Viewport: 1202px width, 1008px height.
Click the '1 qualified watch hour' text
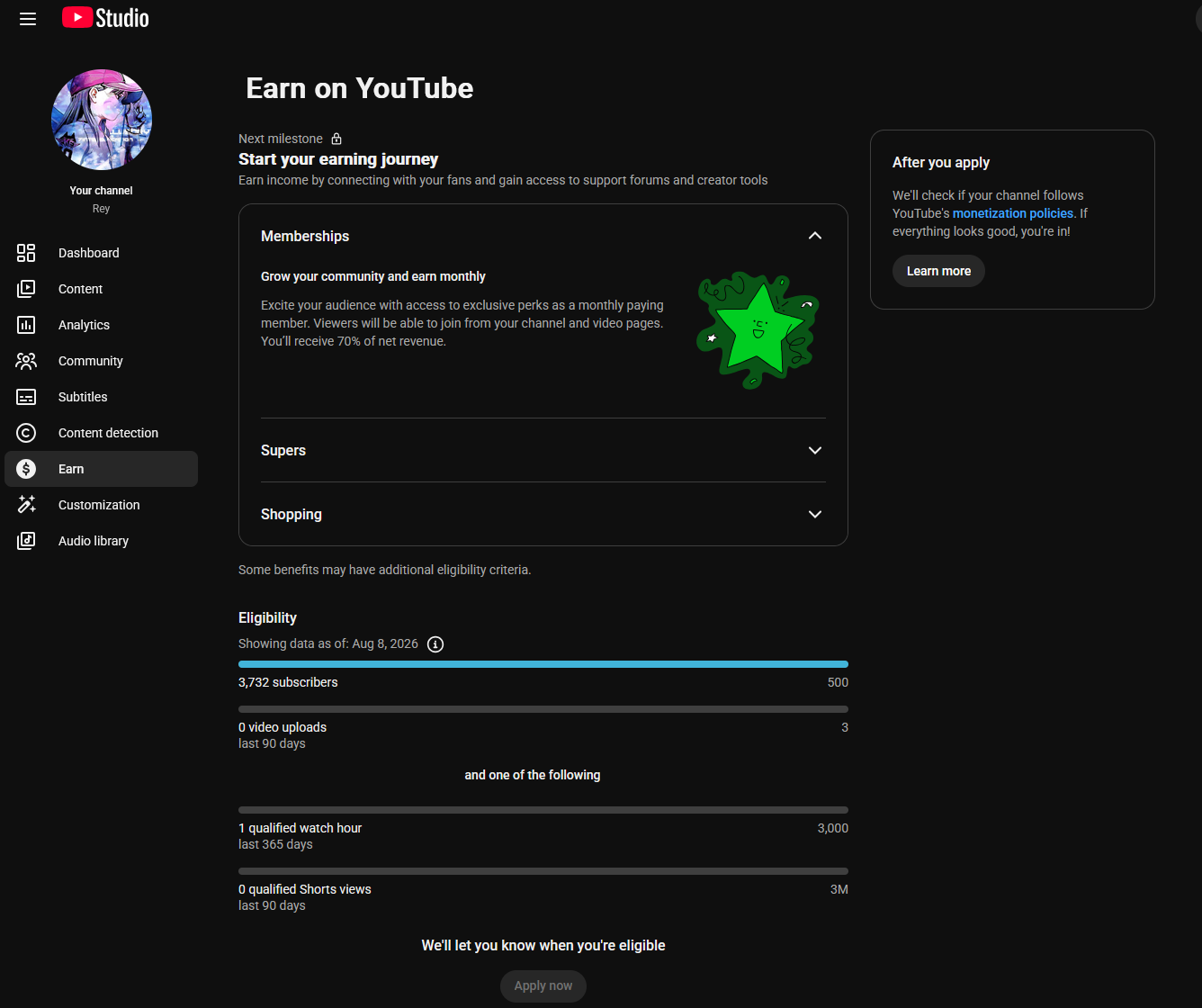click(300, 828)
